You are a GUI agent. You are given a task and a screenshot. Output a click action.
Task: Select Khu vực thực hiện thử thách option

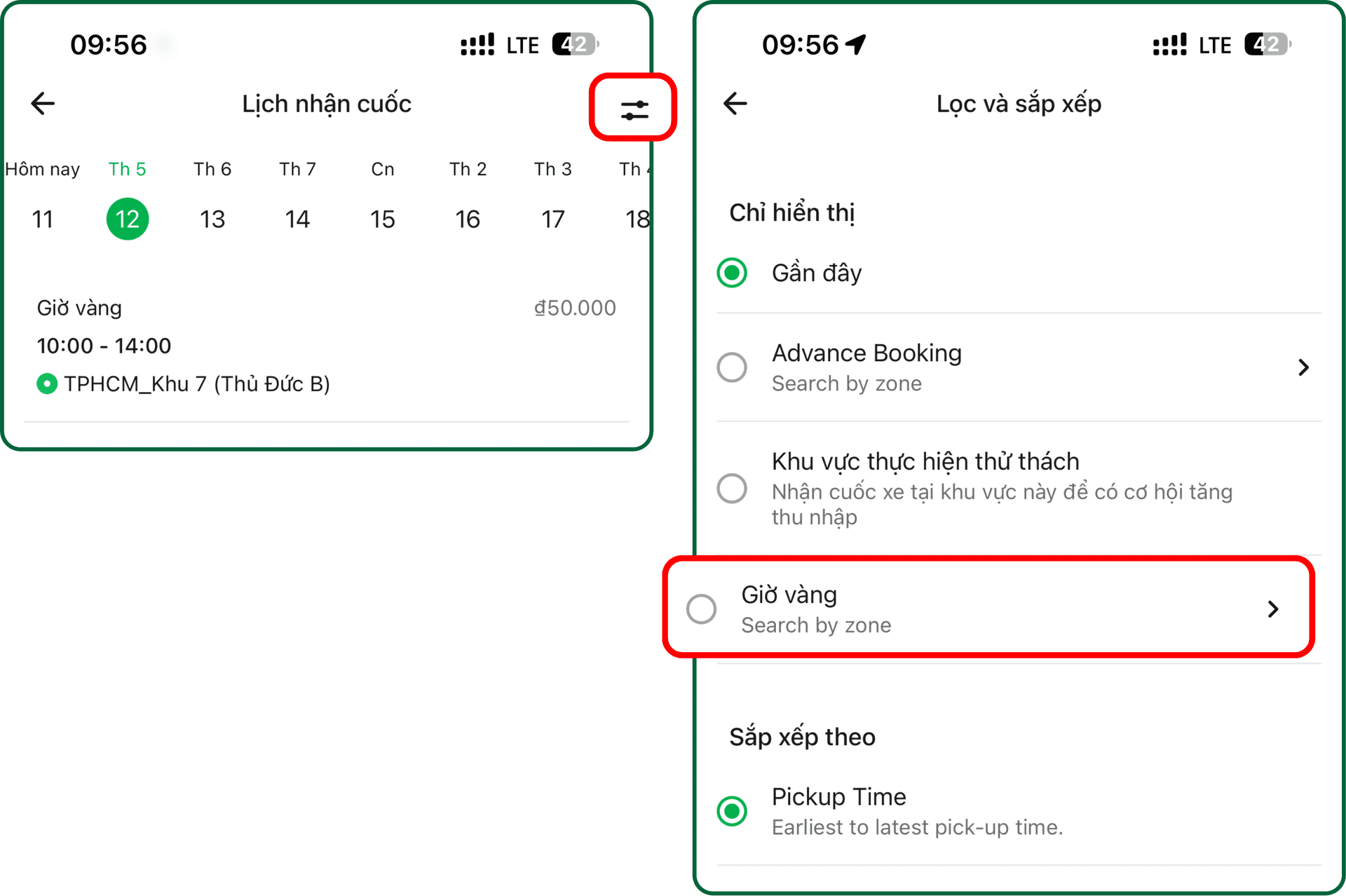(x=732, y=488)
